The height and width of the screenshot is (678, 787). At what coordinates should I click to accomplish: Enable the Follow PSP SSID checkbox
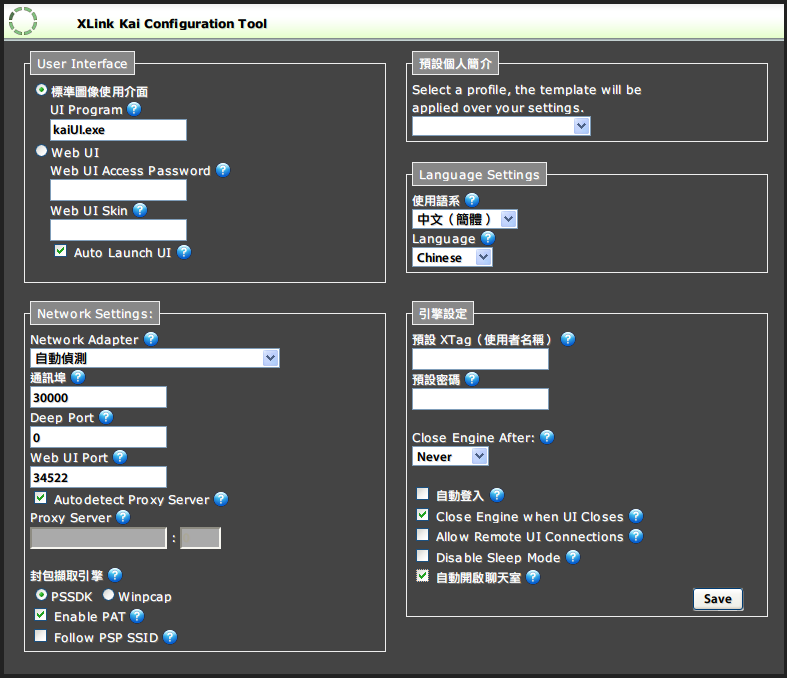pyautogui.click(x=41, y=636)
